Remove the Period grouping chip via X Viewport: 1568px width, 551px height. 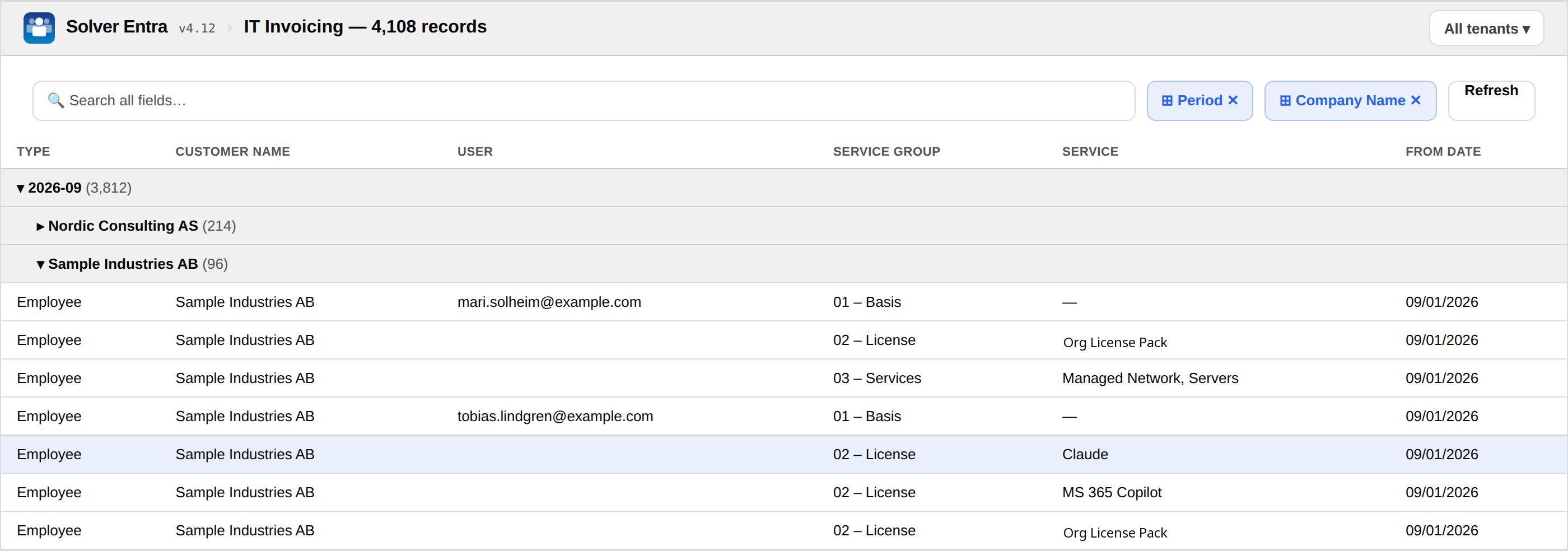1233,100
